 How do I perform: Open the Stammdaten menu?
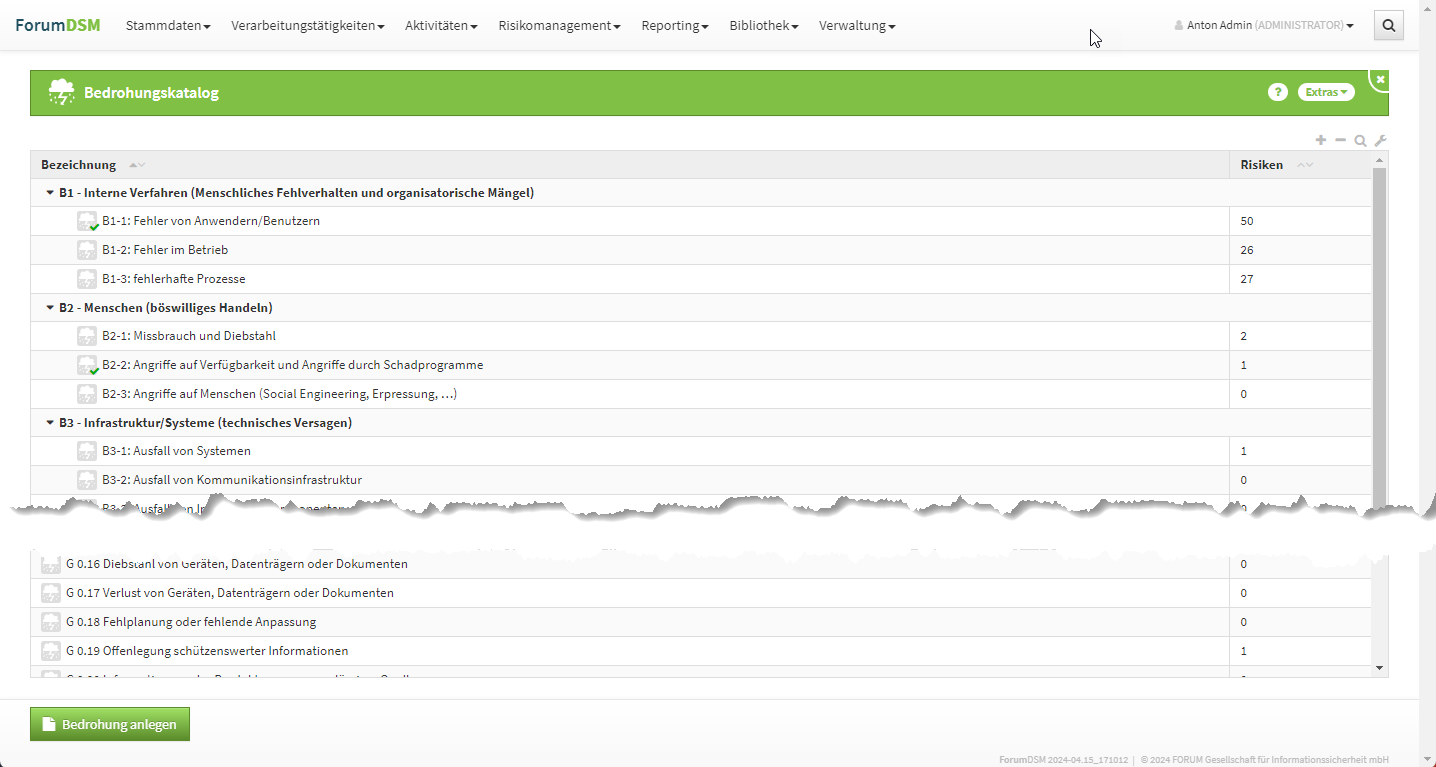pos(168,26)
